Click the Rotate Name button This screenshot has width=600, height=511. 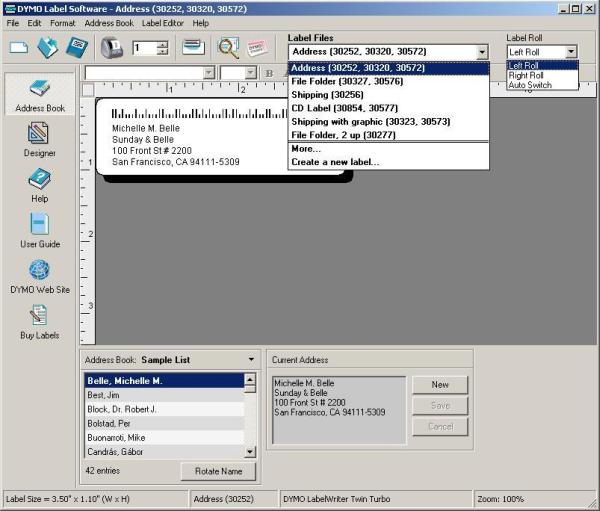pos(218,471)
